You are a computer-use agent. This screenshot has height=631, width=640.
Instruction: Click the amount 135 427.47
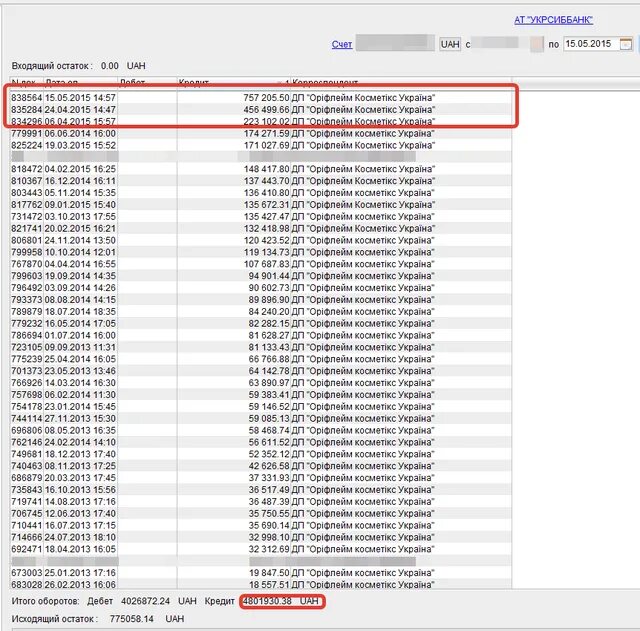(x=267, y=217)
